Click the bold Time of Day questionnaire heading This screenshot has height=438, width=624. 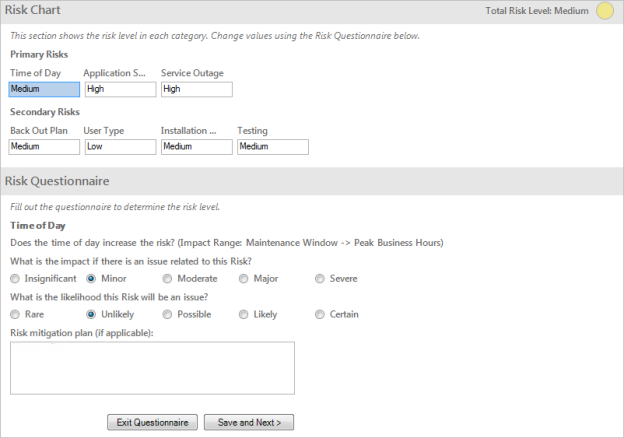tap(38, 226)
